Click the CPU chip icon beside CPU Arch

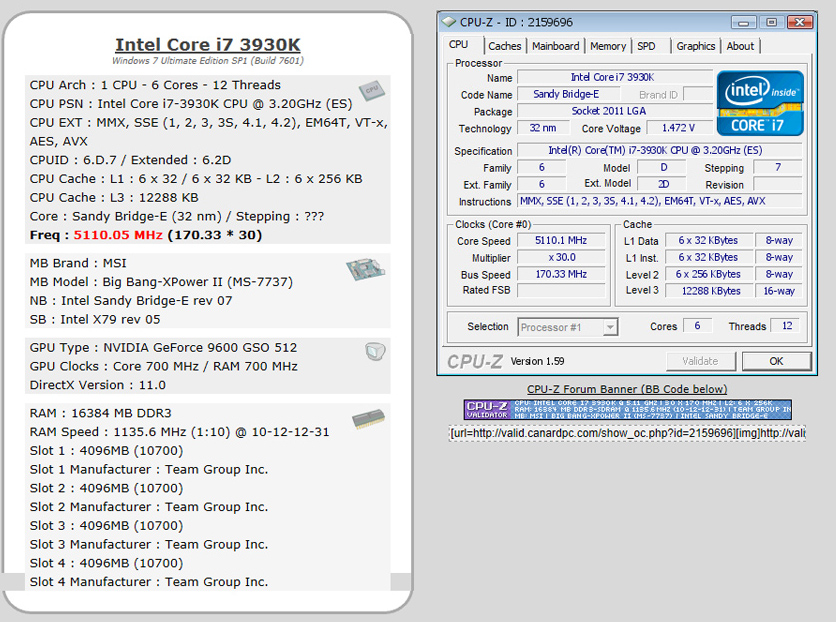[372, 91]
